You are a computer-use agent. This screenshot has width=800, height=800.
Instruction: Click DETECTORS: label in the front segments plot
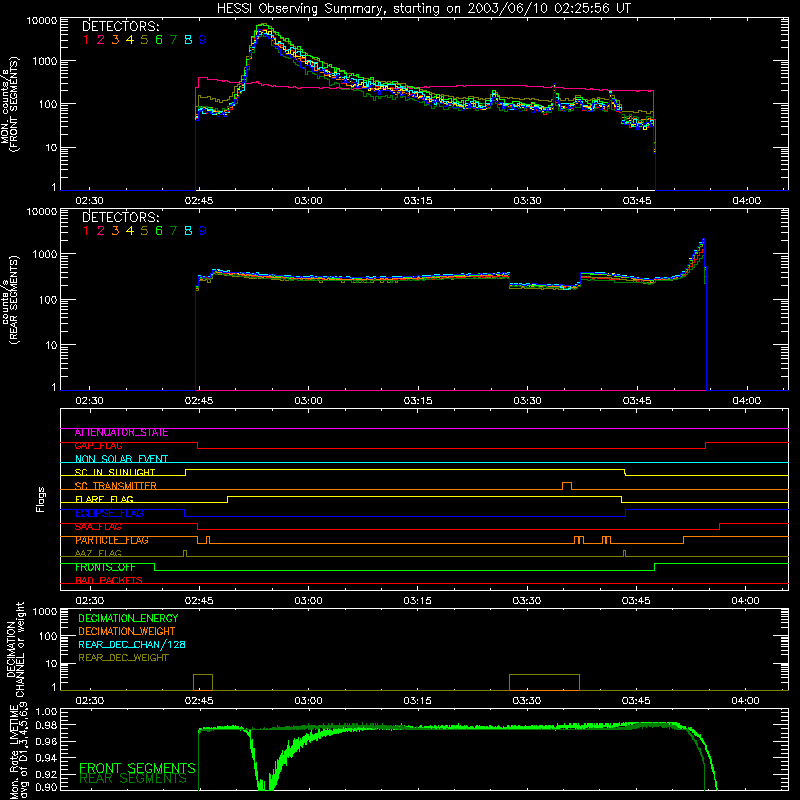[x=120, y=27]
